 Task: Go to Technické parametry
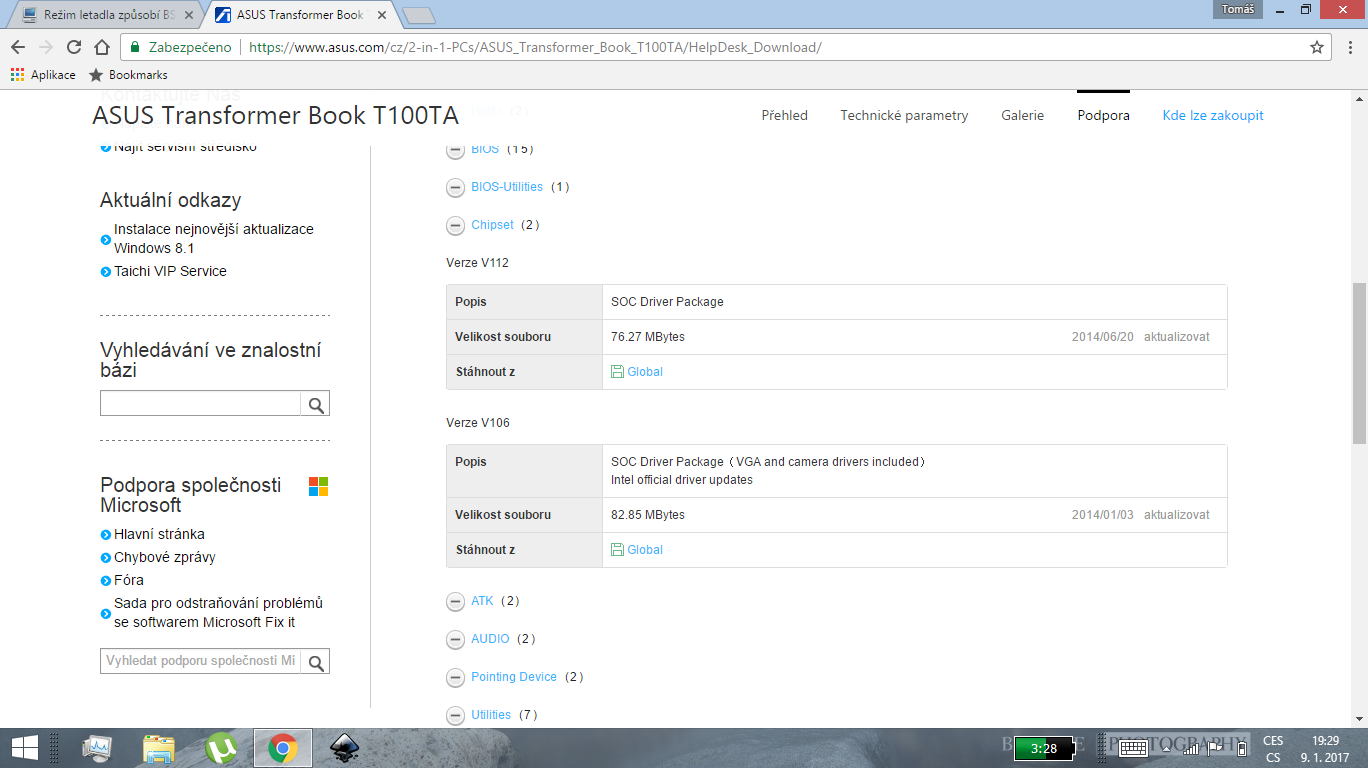[x=904, y=115]
